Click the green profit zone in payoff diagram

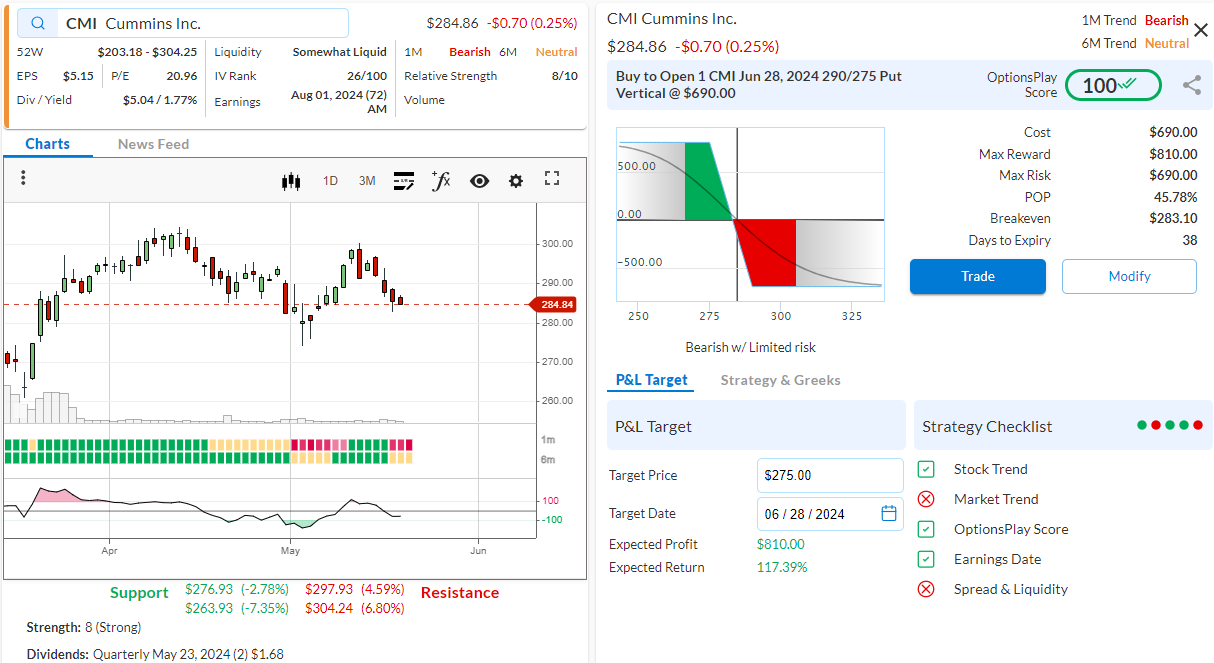[706, 180]
